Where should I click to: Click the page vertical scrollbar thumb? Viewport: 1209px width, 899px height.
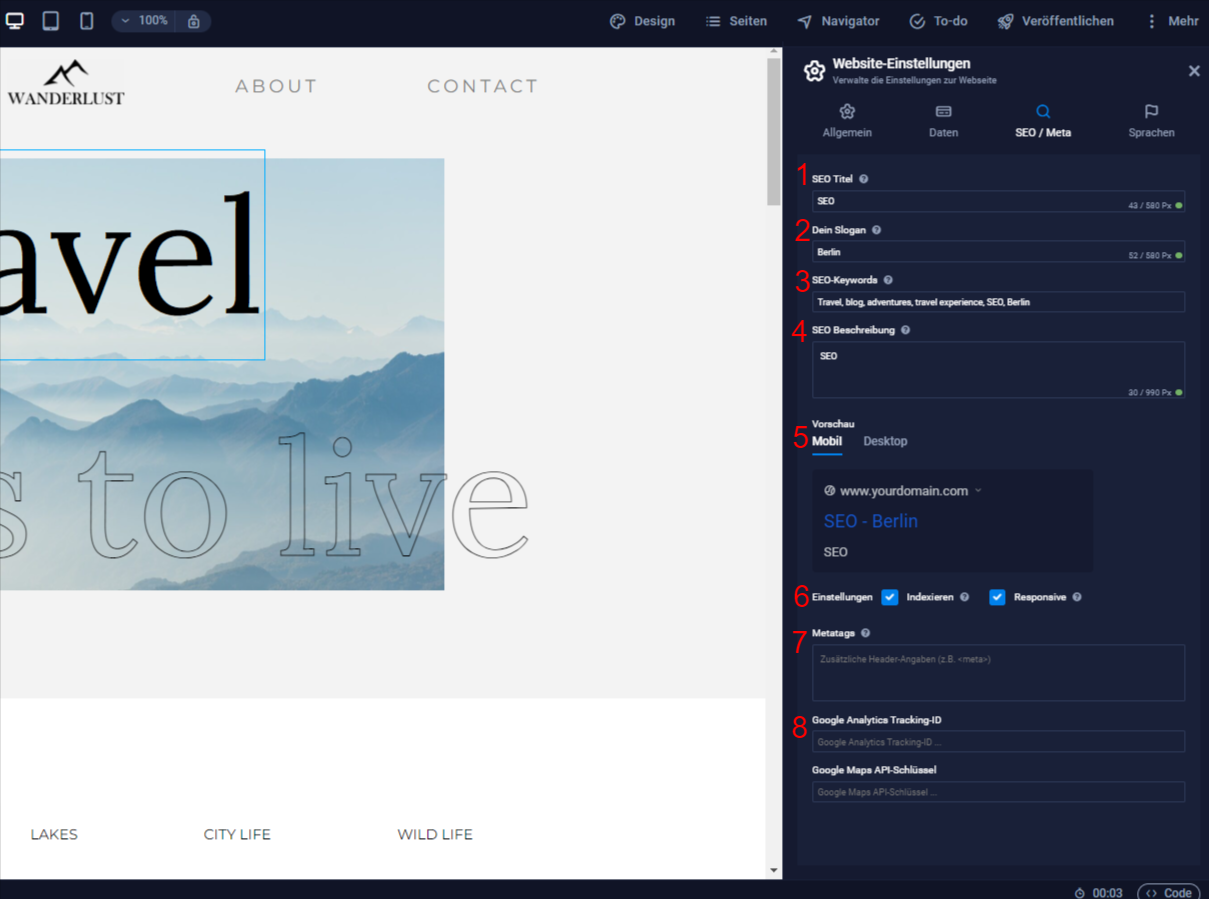click(x=774, y=131)
